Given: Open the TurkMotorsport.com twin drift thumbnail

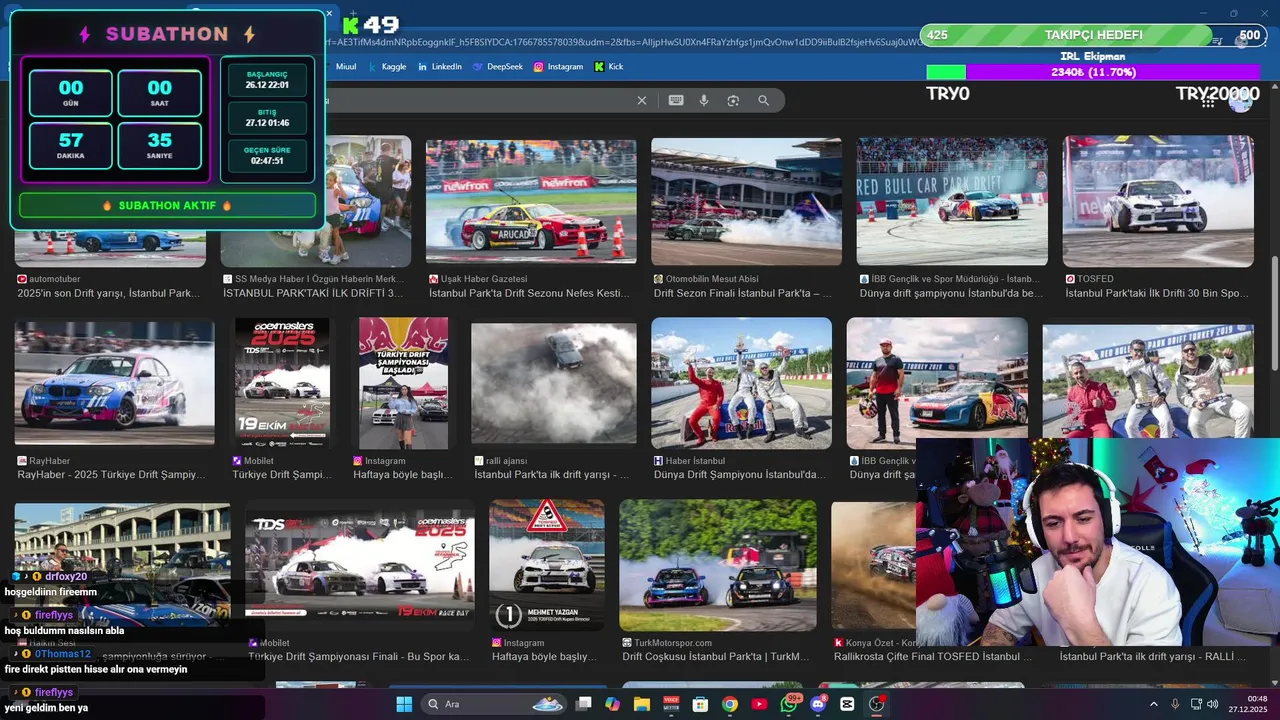Looking at the screenshot, I should coord(718,565).
